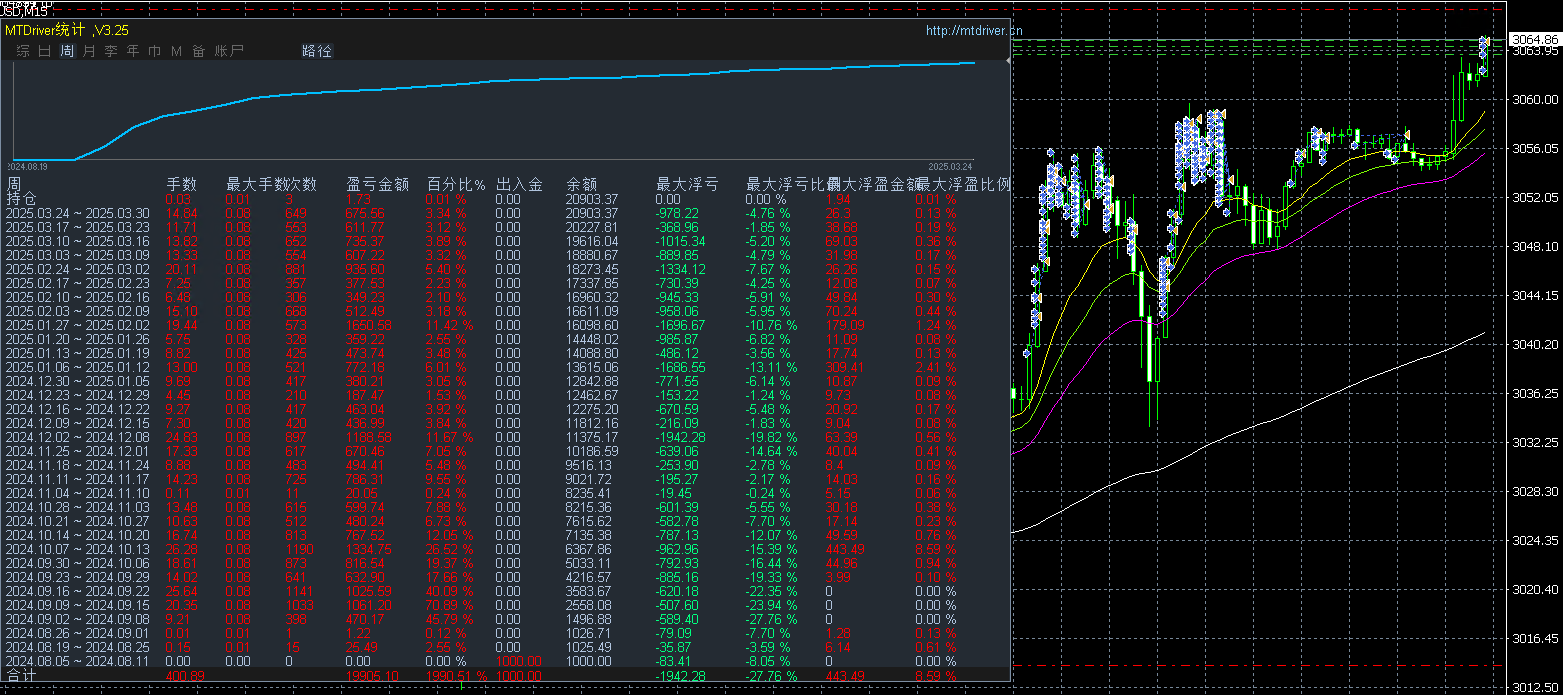
Task: Click the 手数 column header
Action: (181, 184)
